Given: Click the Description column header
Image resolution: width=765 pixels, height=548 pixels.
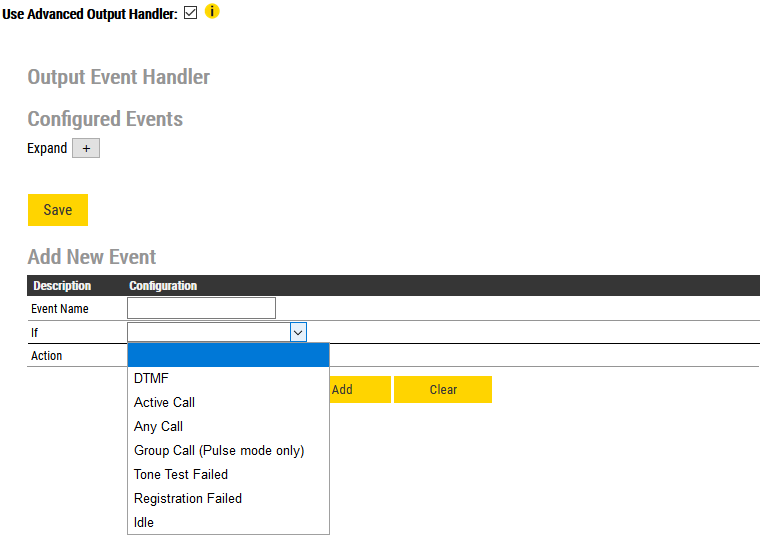Looking at the screenshot, I should click(62, 286).
